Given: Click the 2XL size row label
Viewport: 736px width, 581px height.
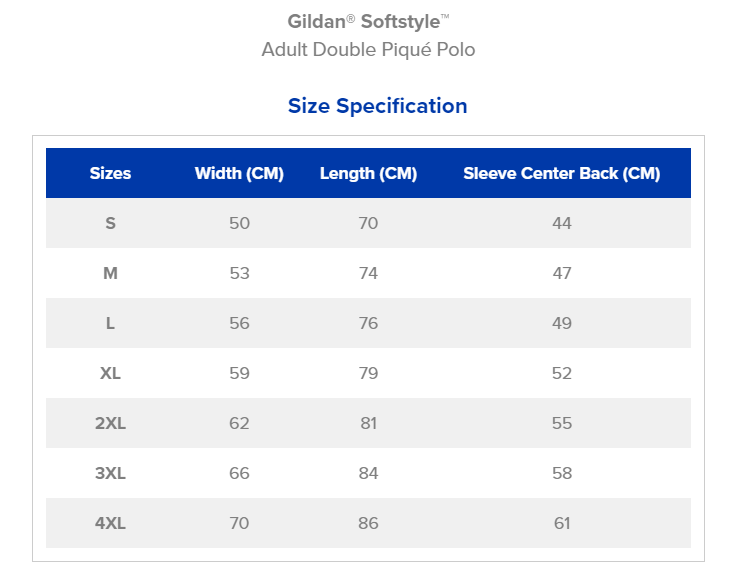Looking at the screenshot, I should (x=110, y=423).
